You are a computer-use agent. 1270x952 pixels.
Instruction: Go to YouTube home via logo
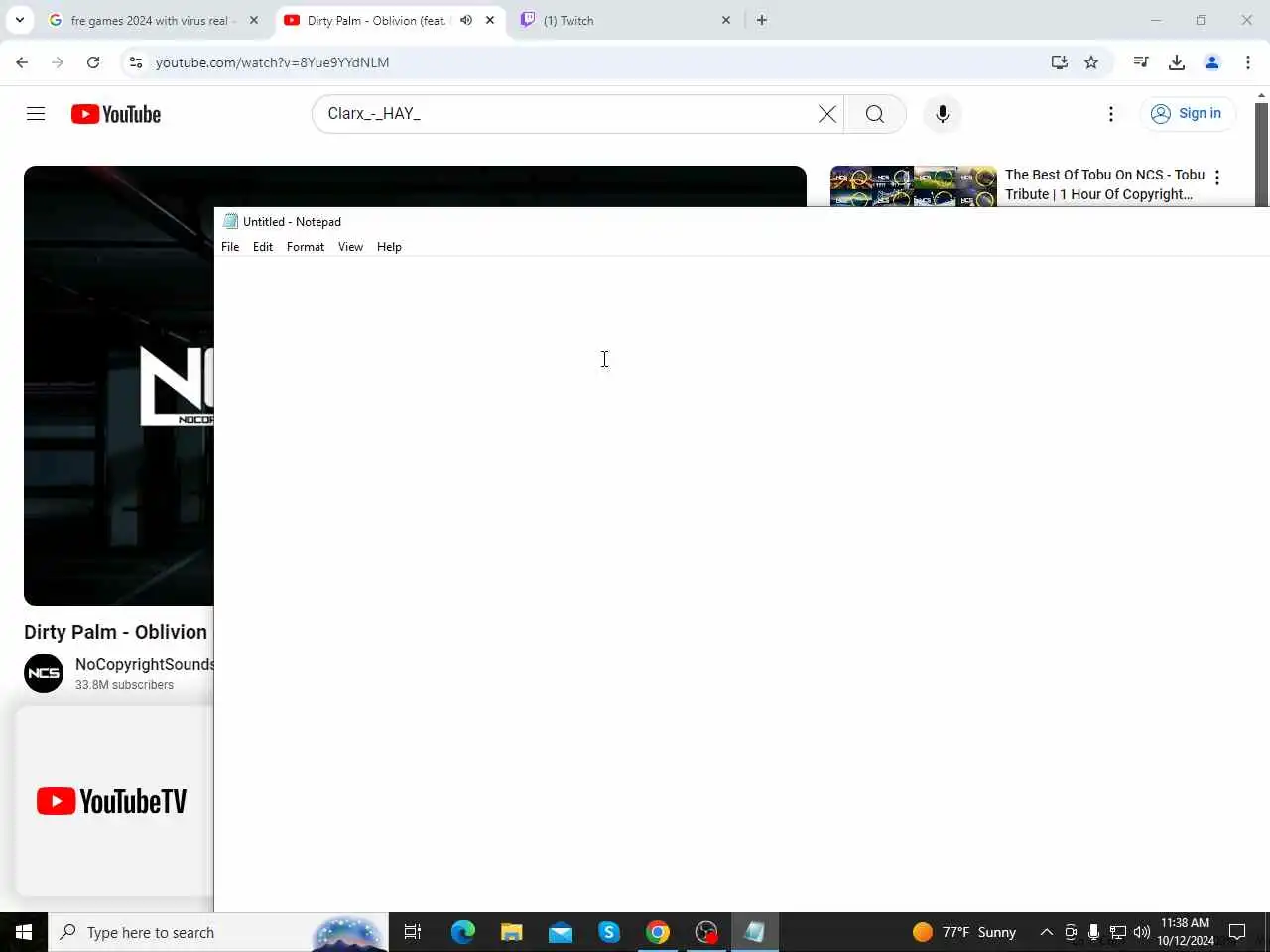(x=116, y=114)
